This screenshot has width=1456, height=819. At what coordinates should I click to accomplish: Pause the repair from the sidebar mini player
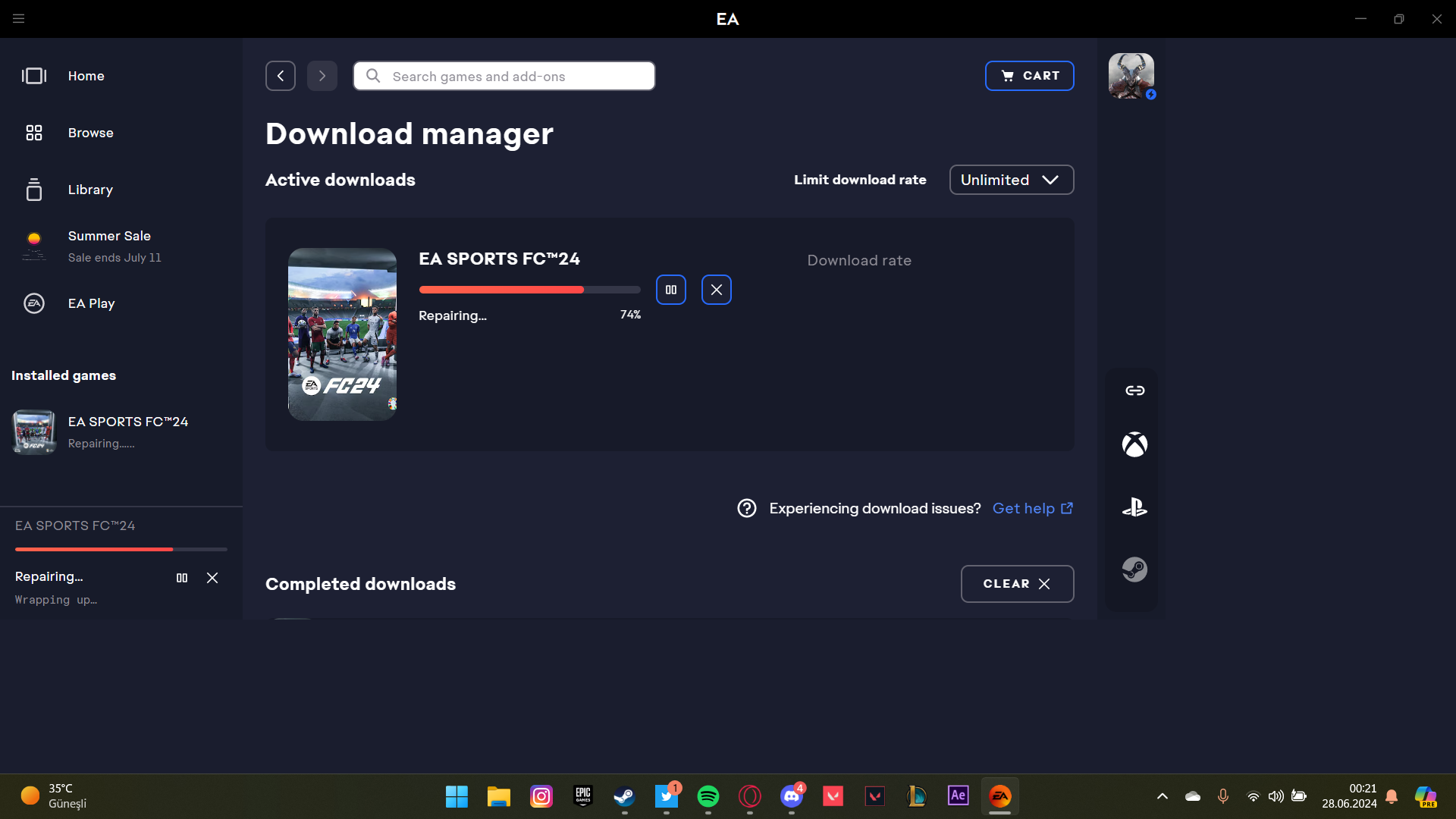click(182, 578)
